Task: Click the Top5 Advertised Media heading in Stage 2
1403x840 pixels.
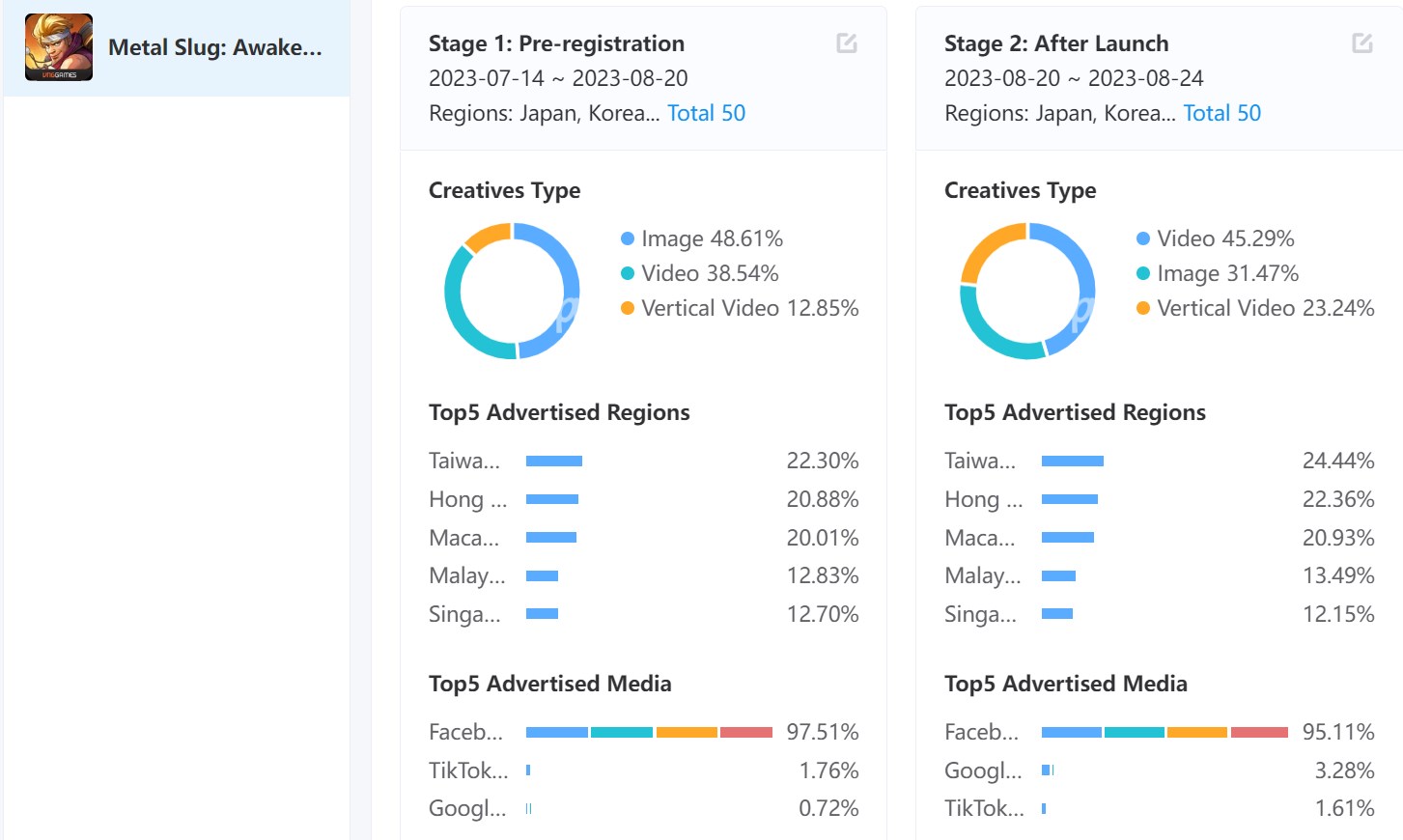Action: coord(1066,684)
